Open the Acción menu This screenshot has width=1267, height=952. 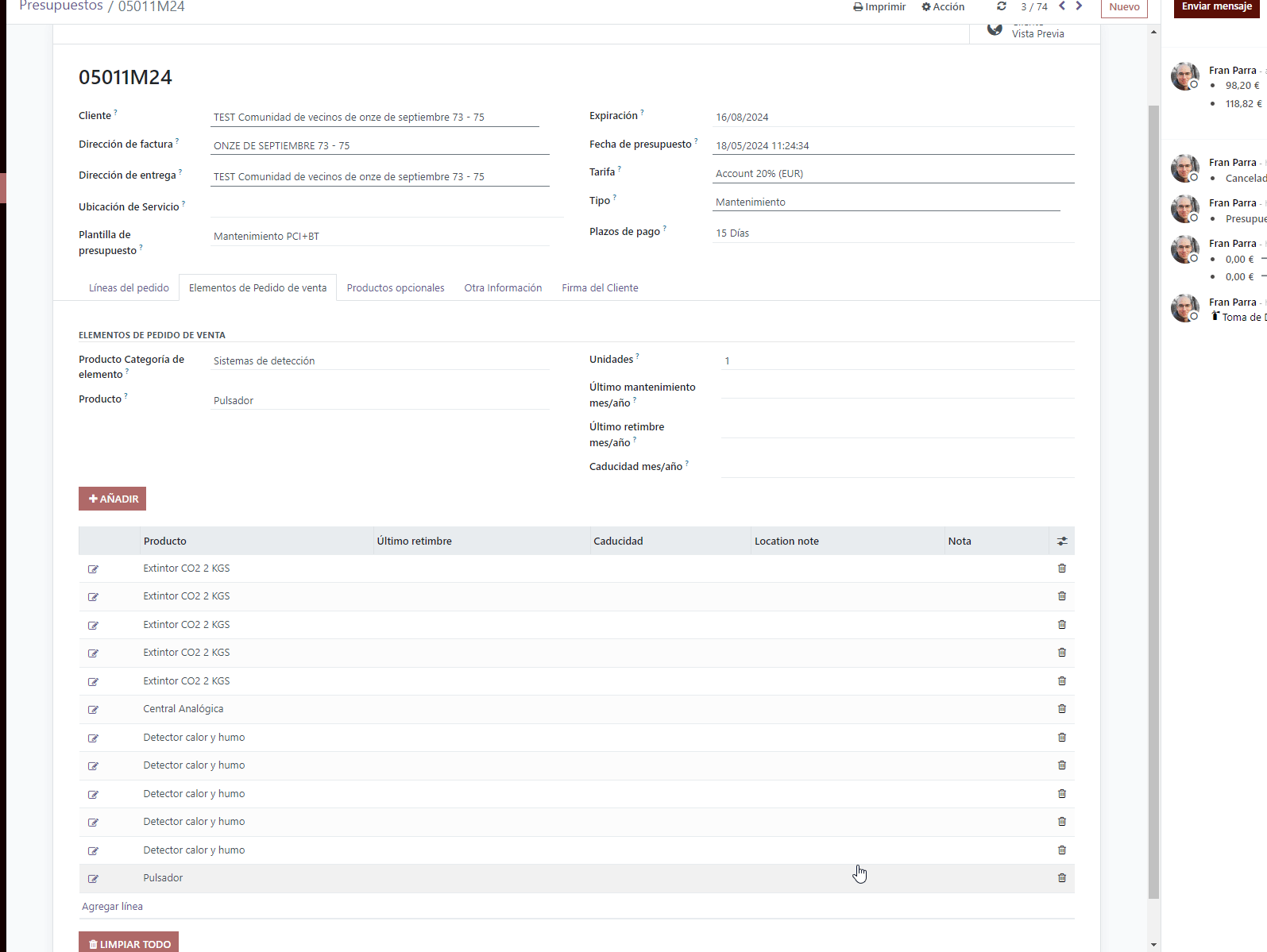tap(943, 7)
